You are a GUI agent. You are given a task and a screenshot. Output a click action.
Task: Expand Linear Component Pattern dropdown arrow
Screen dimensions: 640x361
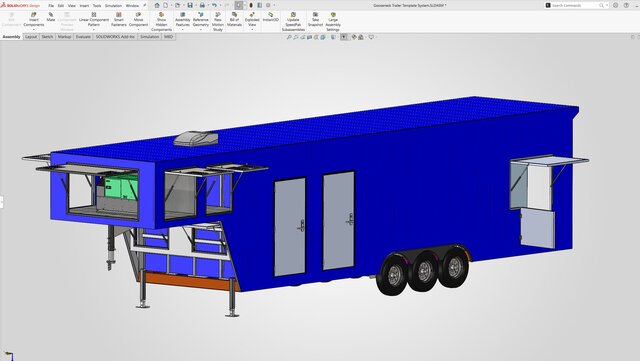coord(94,30)
